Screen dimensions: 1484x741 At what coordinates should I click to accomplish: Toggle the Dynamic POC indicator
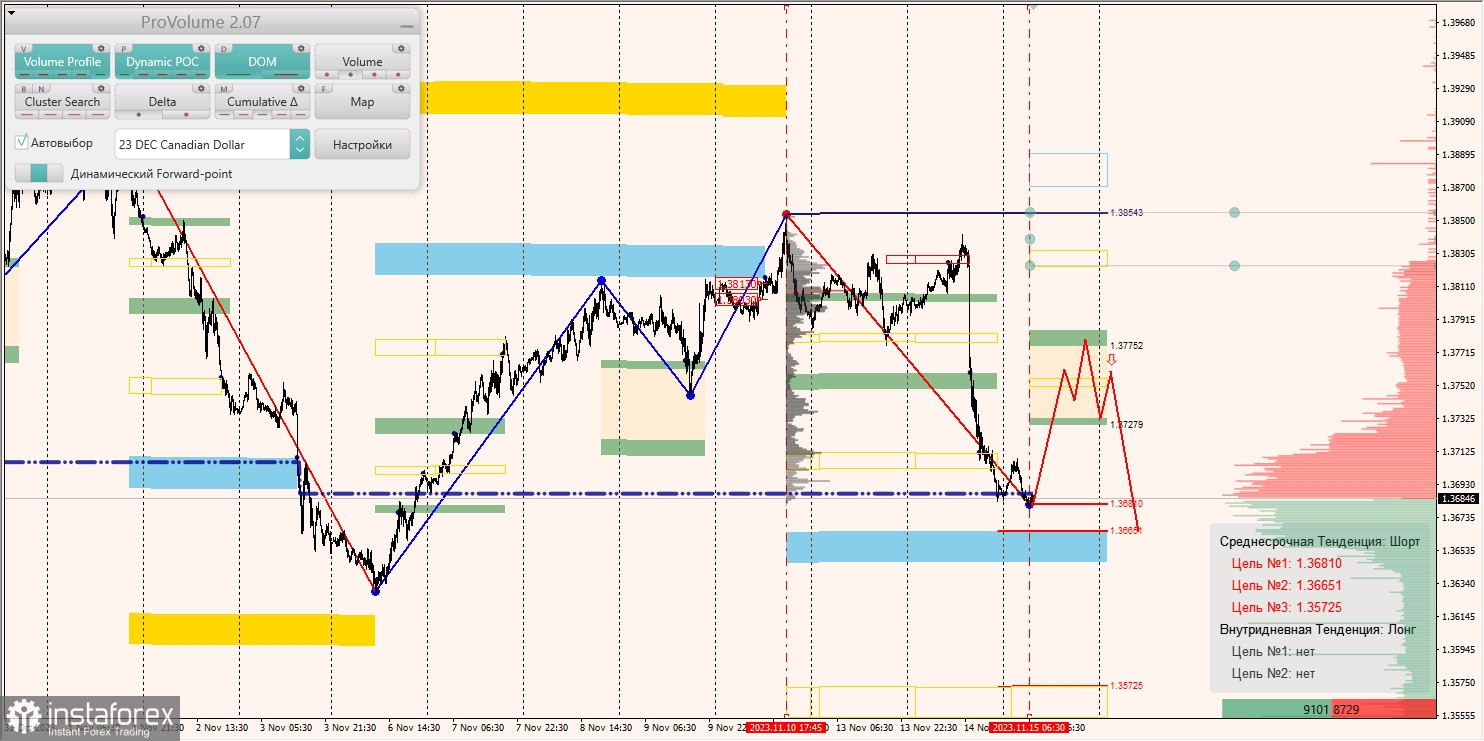pyautogui.click(x=162, y=61)
